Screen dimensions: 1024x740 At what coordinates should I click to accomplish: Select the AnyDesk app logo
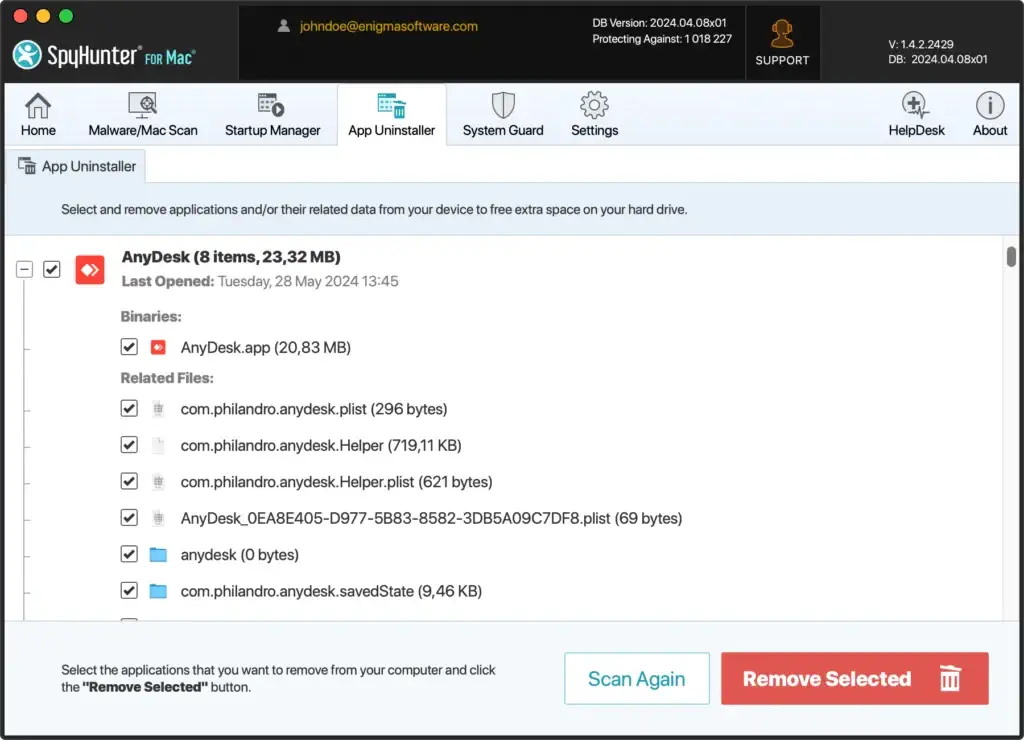[x=89, y=269]
